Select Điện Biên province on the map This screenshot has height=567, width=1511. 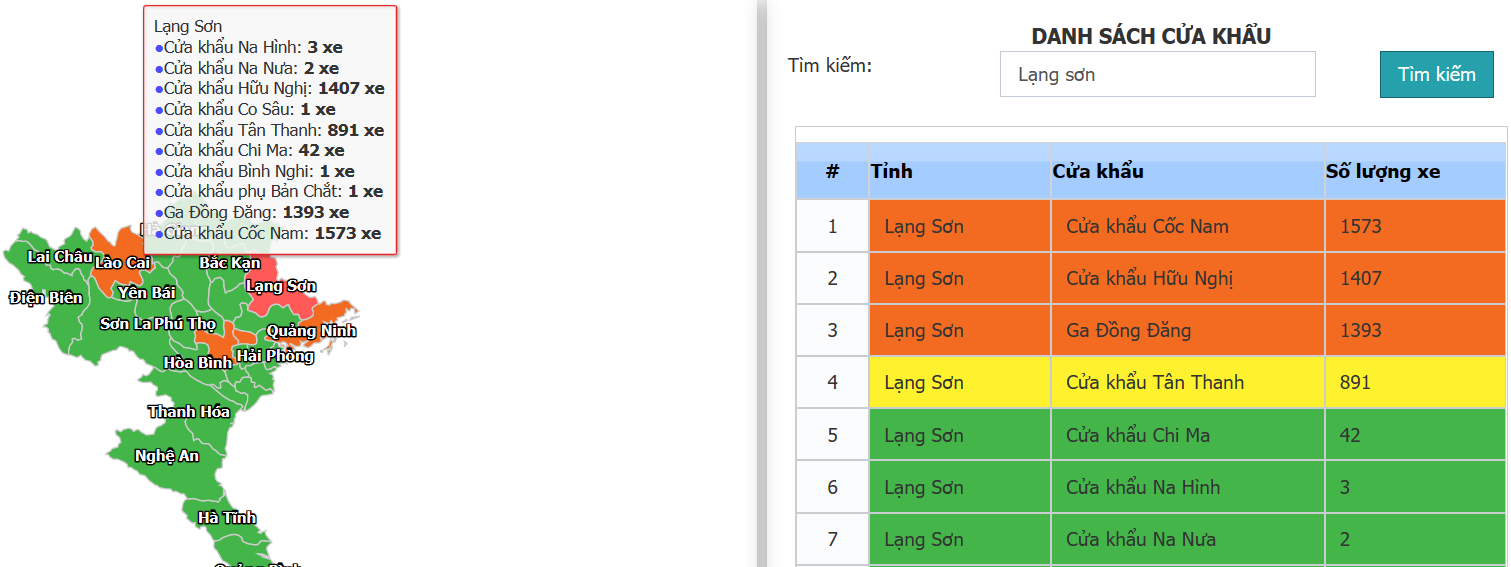pyautogui.click(x=45, y=298)
